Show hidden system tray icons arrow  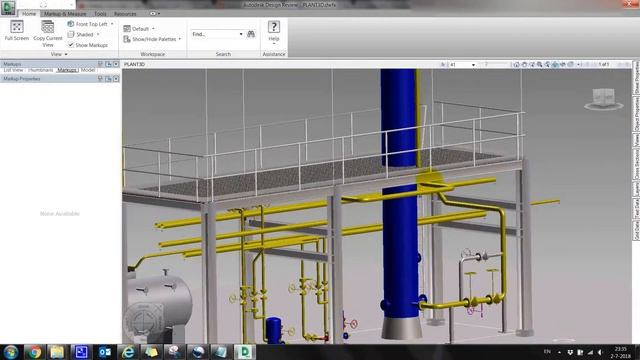pyautogui.click(x=560, y=352)
